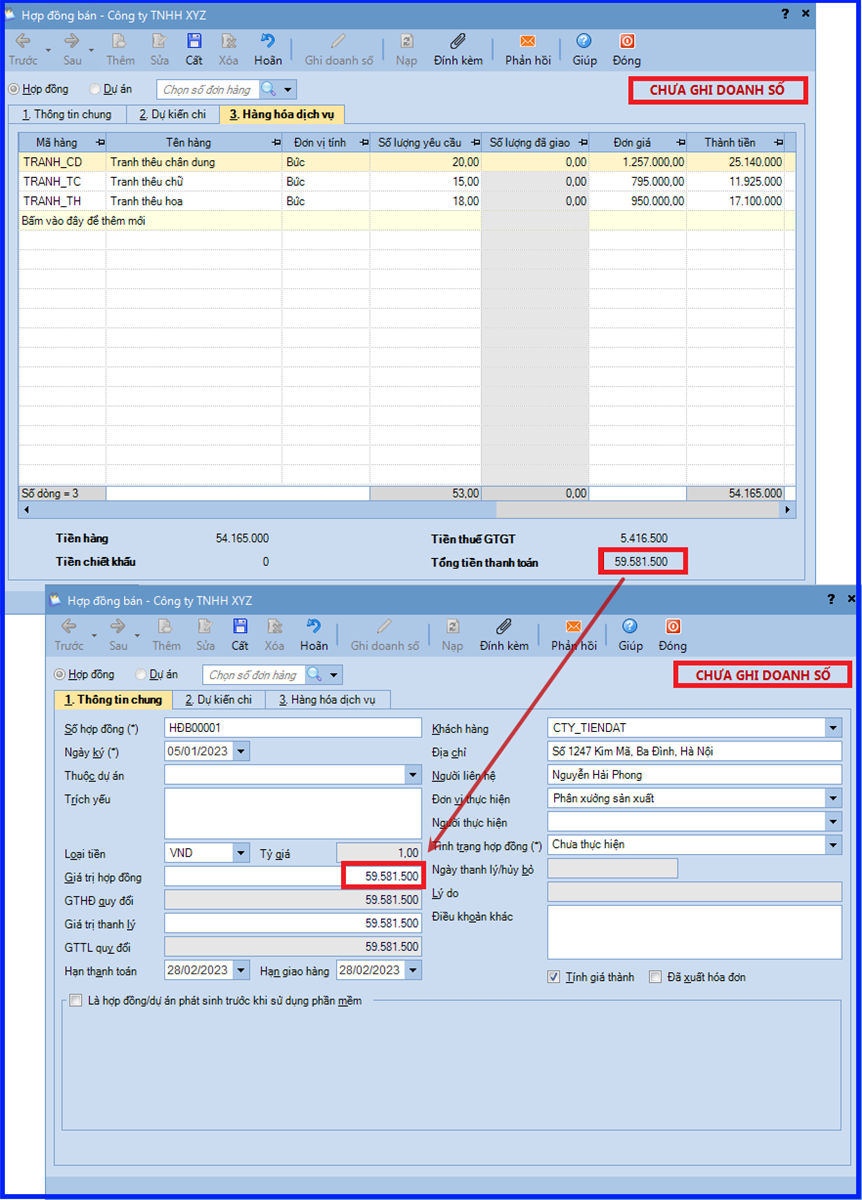Click Đóng icon in bottom window toolbar
862x1200 pixels.
pos(673,627)
